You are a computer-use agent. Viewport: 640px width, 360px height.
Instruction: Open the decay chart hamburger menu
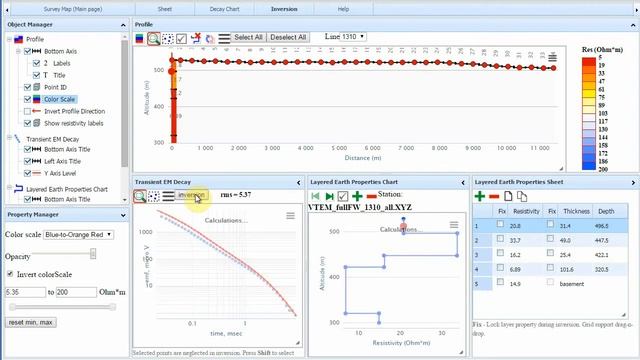coord(290,216)
